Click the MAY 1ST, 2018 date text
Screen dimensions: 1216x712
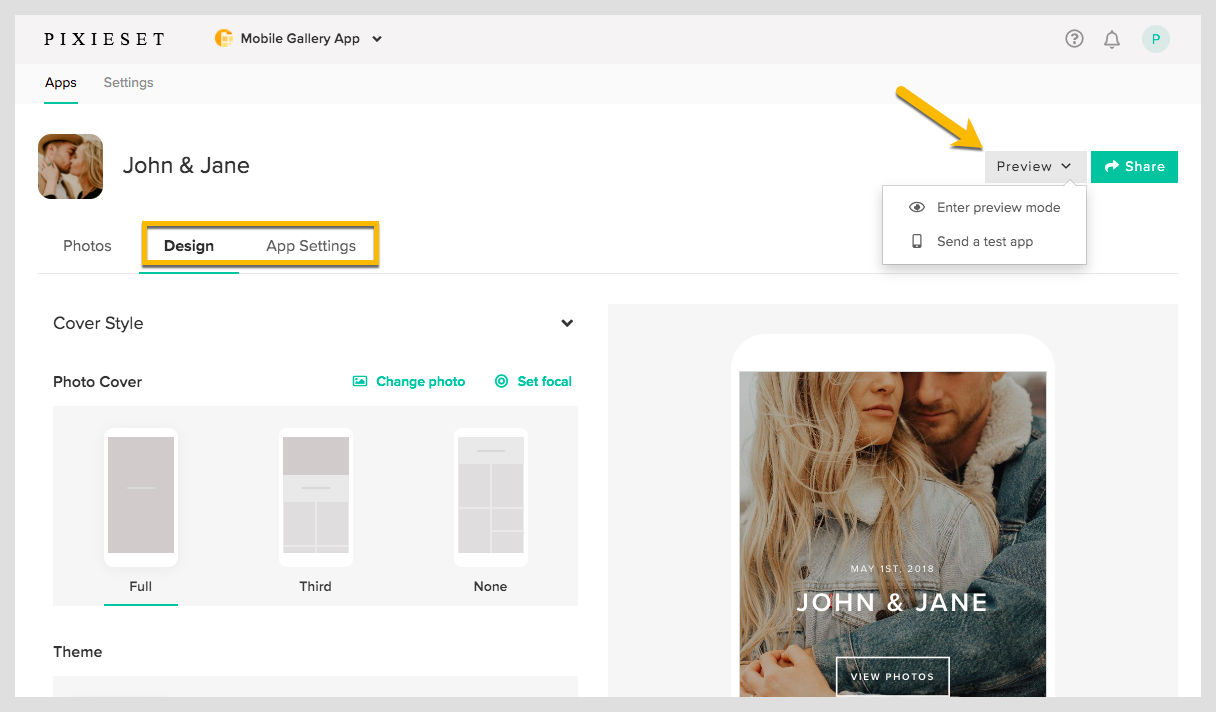pos(892,569)
